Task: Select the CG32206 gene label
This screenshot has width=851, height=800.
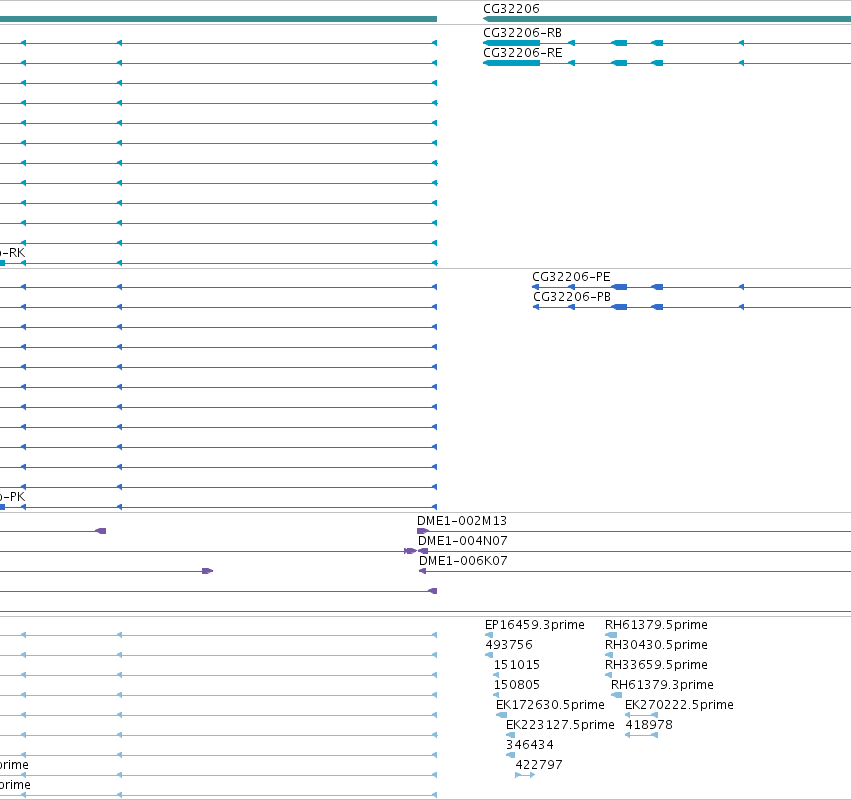Action: point(511,9)
